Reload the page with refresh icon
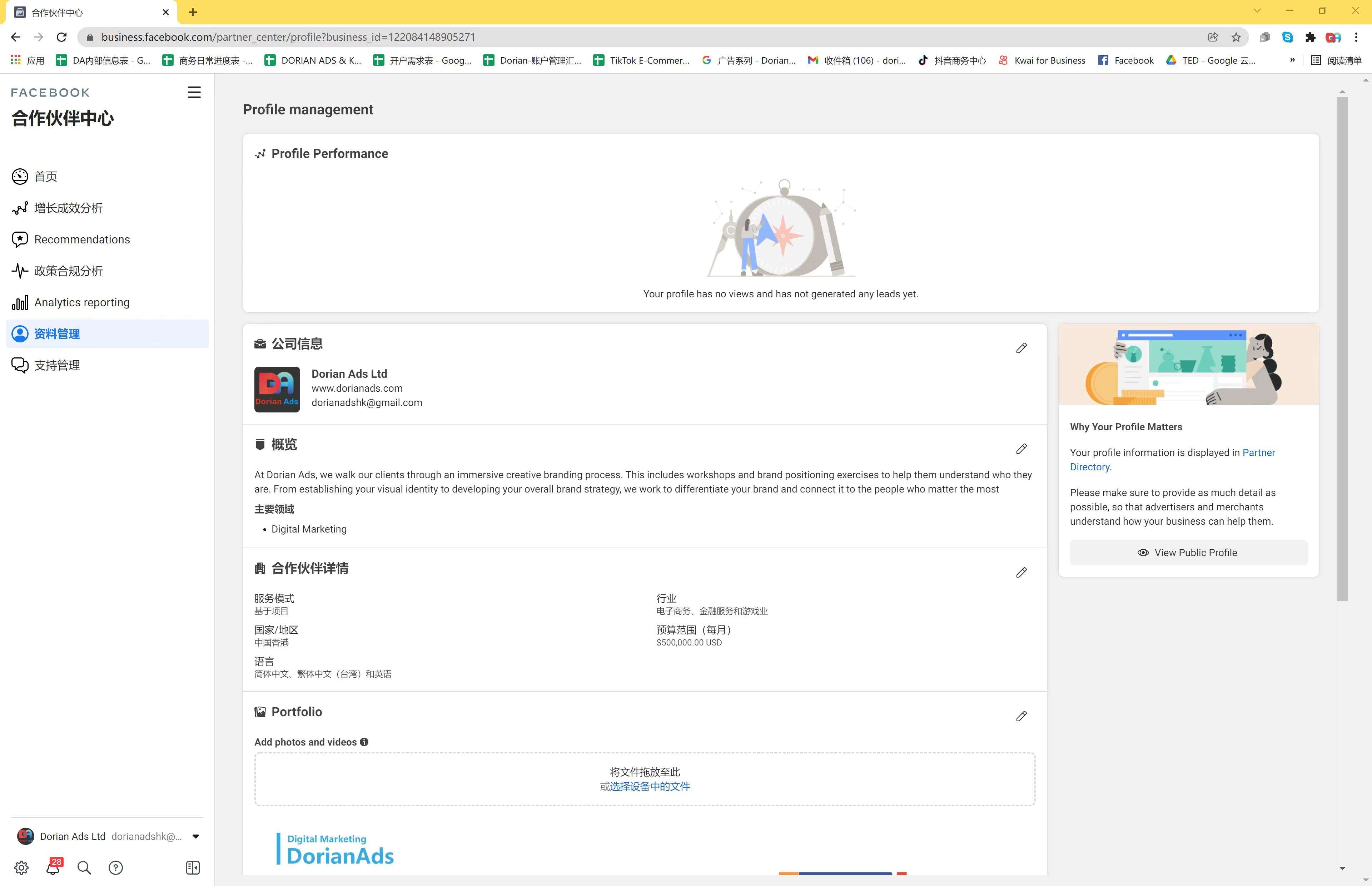This screenshot has width=1372, height=886. coord(61,37)
